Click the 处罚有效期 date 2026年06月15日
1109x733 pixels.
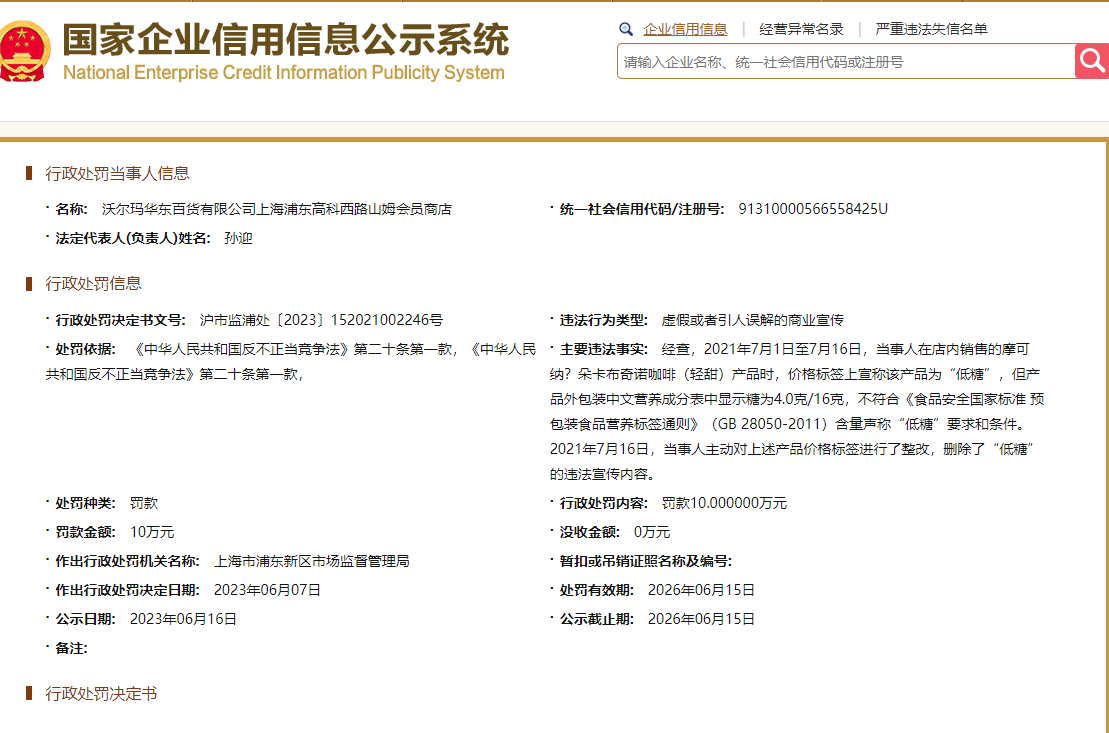pos(701,590)
